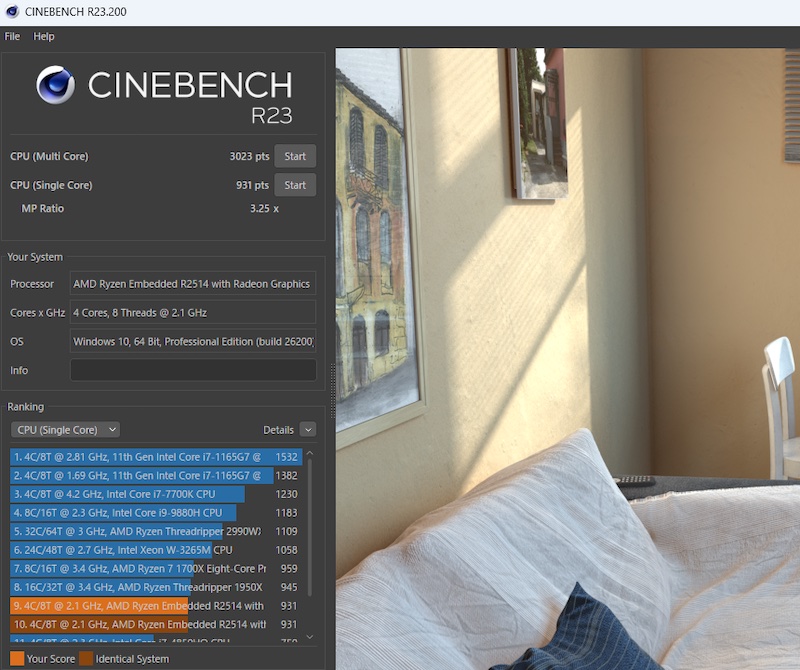Click the Identical System brown legend swatch
The height and width of the screenshot is (670, 800).
pos(86,658)
